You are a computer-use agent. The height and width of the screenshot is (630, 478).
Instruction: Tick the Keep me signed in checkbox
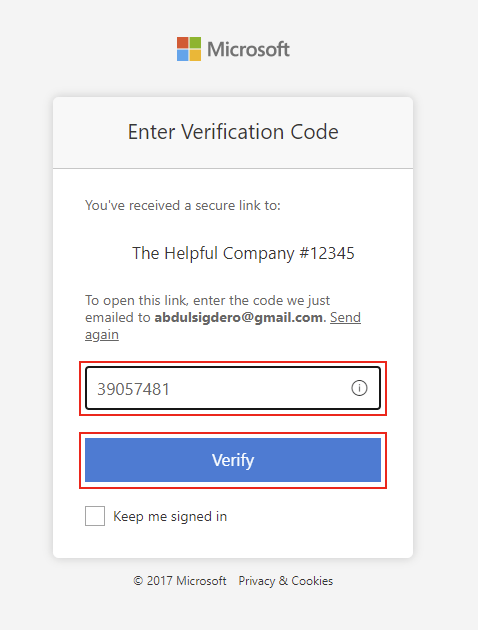(x=95, y=516)
